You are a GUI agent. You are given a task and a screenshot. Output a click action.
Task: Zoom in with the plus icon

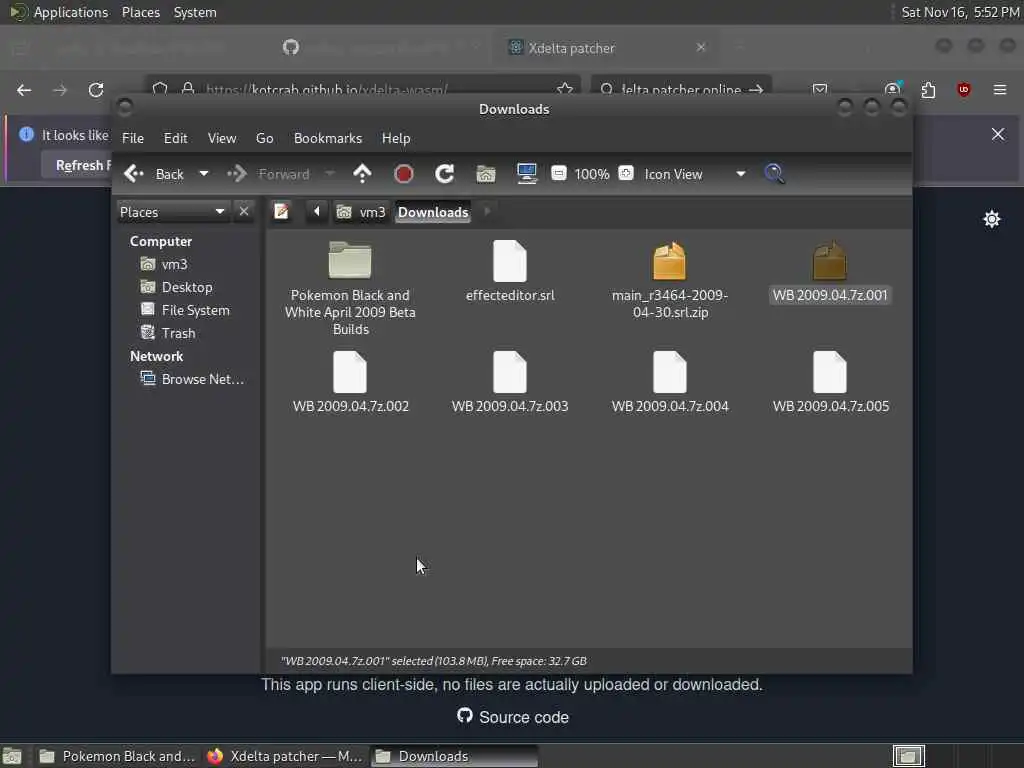coord(626,173)
